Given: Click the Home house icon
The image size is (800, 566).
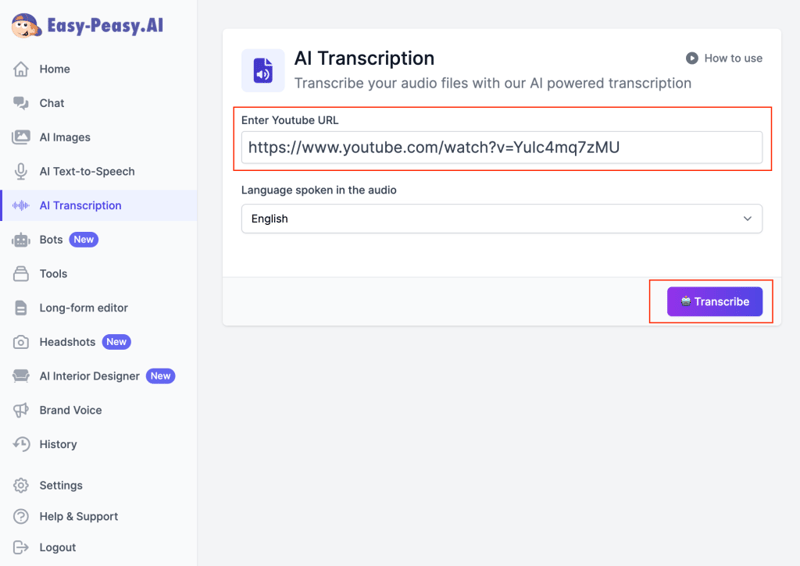Looking at the screenshot, I should tap(21, 69).
